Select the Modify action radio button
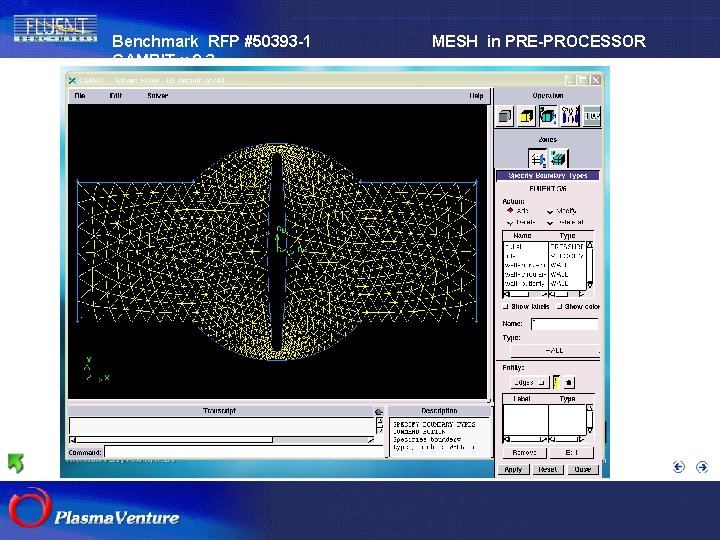This screenshot has width=720, height=540. 550,211
